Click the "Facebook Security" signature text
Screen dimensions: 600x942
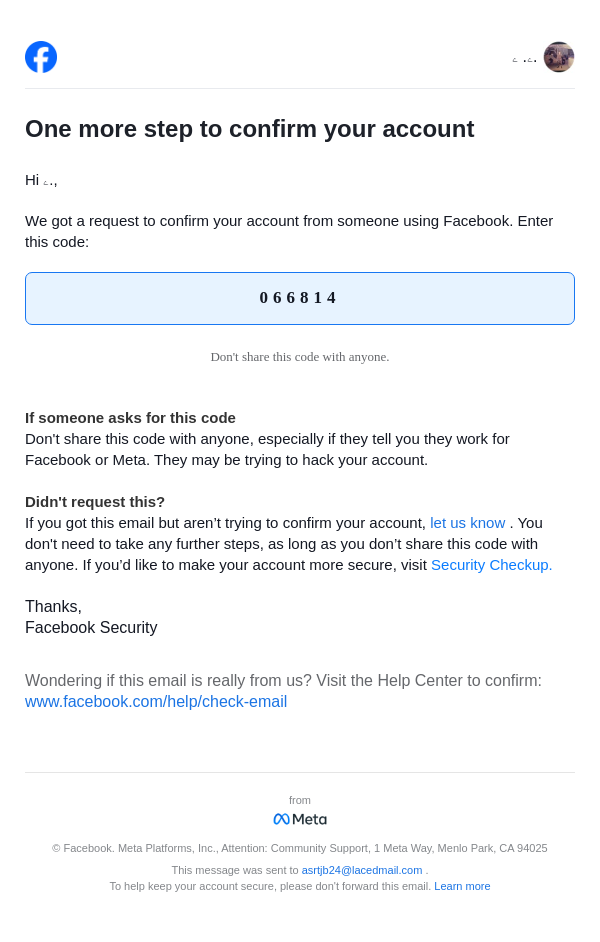coord(91,627)
